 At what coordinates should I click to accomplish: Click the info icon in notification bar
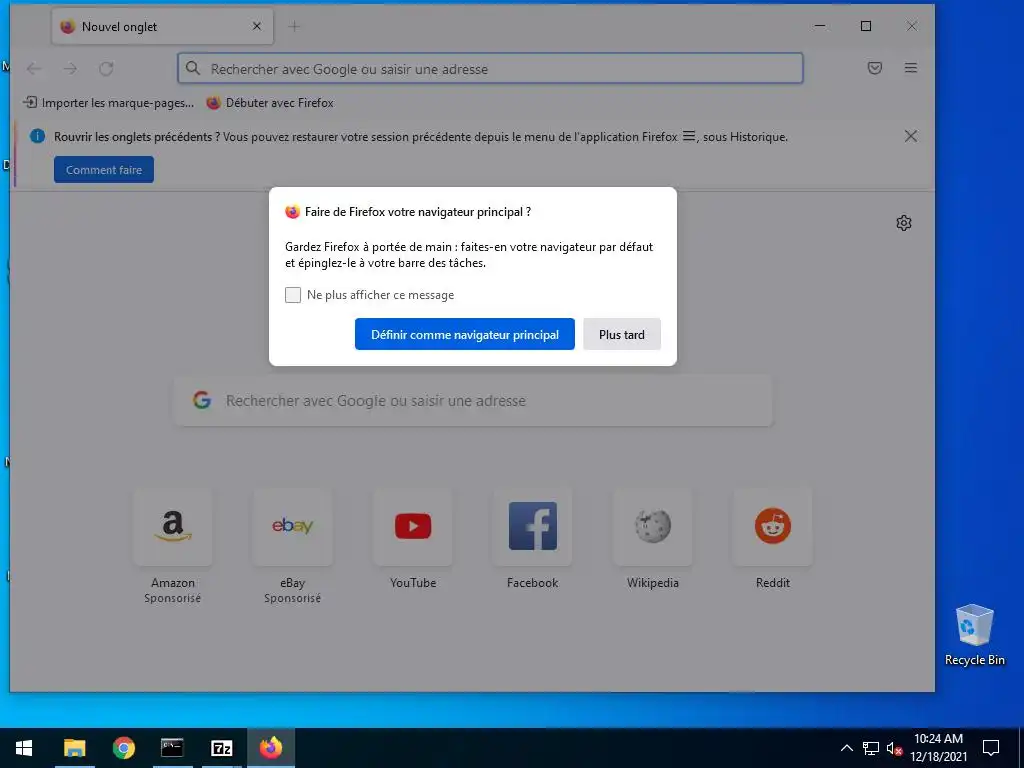coord(37,136)
